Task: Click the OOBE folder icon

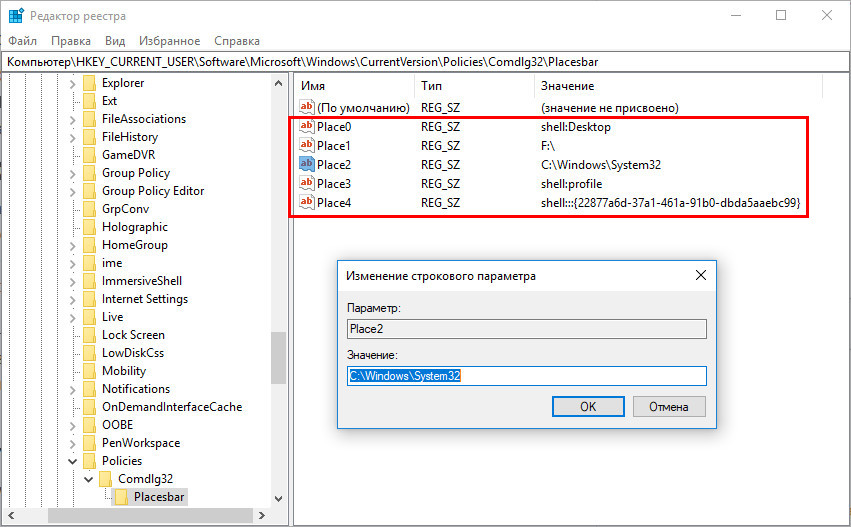Action: 90,425
